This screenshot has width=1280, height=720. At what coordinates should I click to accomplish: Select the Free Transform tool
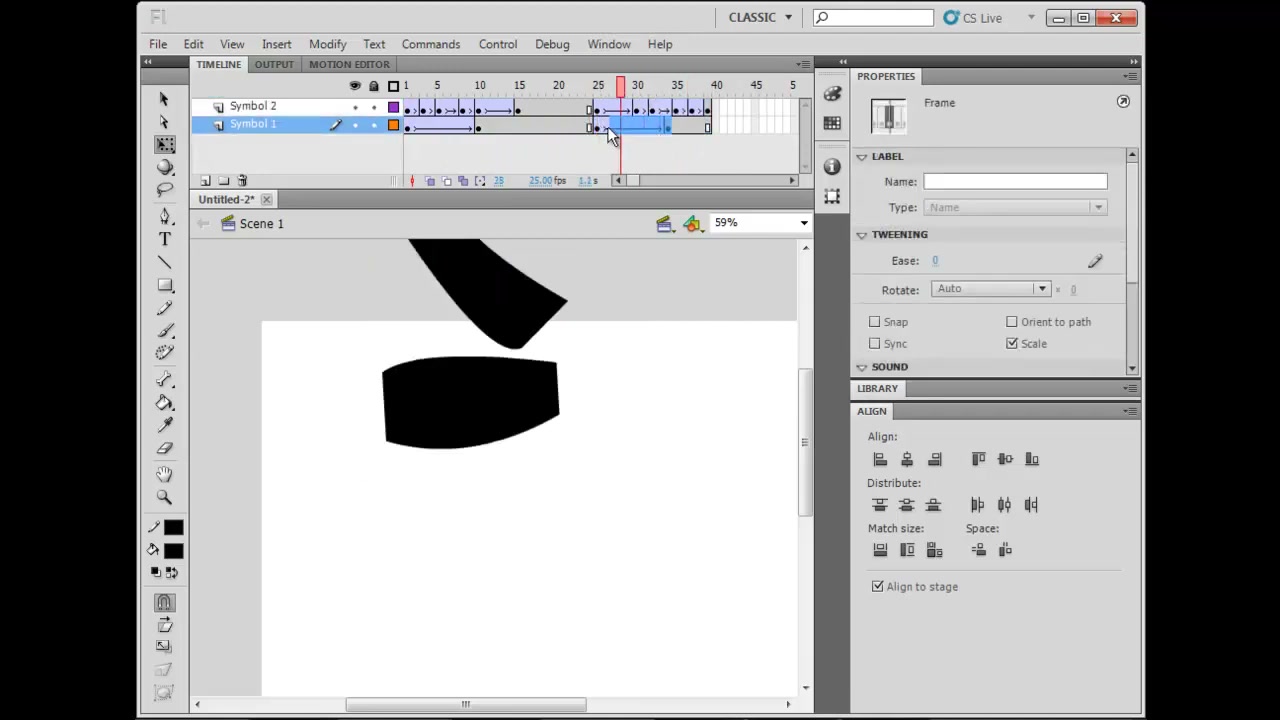click(x=165, y=145)
